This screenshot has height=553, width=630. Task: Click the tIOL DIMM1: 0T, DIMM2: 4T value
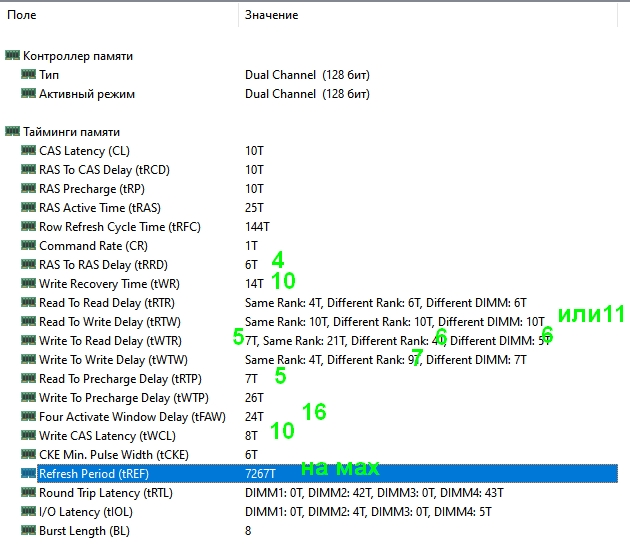(368, 512)
